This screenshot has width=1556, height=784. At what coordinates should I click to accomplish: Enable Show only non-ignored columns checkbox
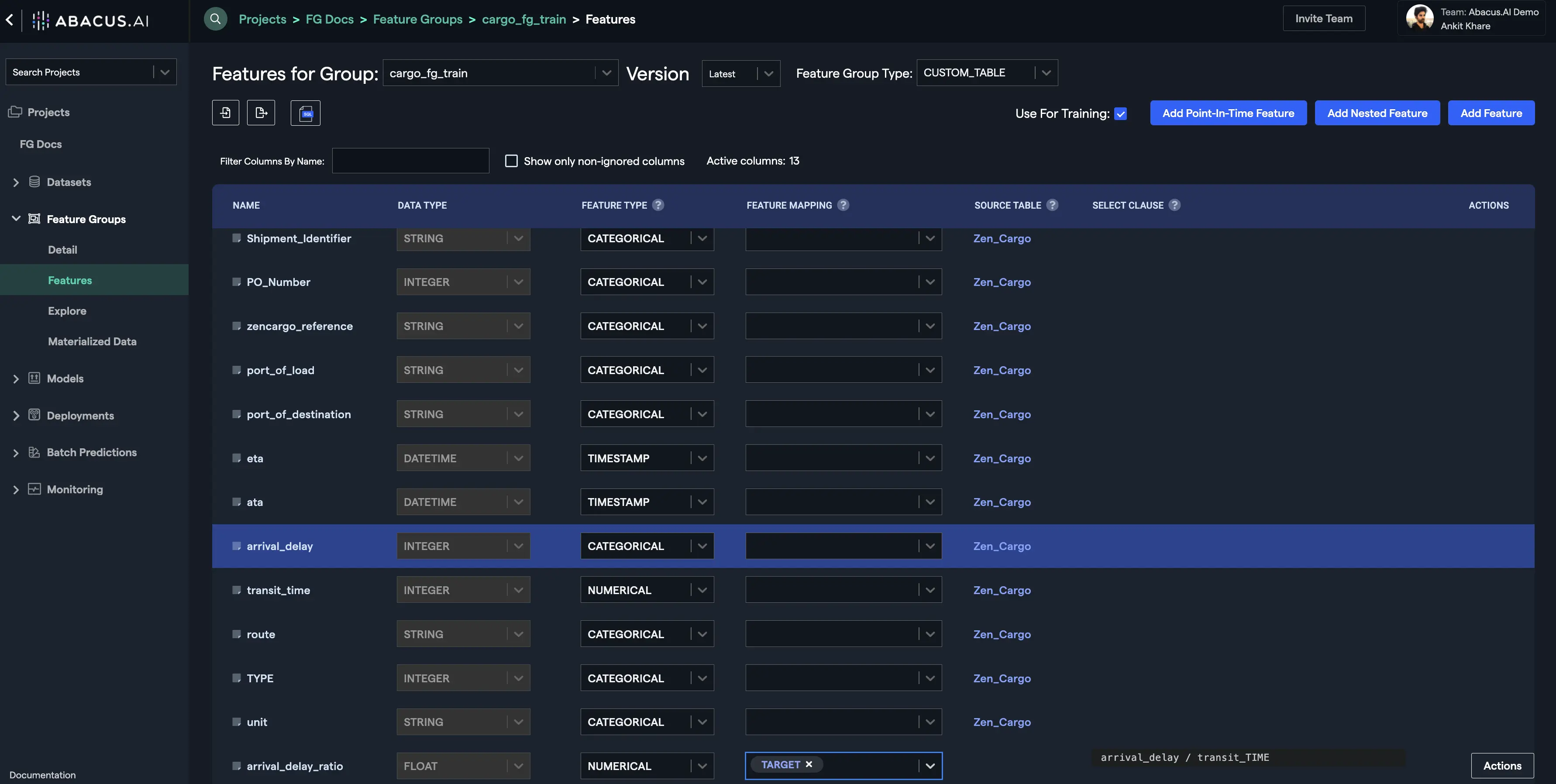pyautogui.click(x=511, y=161)
